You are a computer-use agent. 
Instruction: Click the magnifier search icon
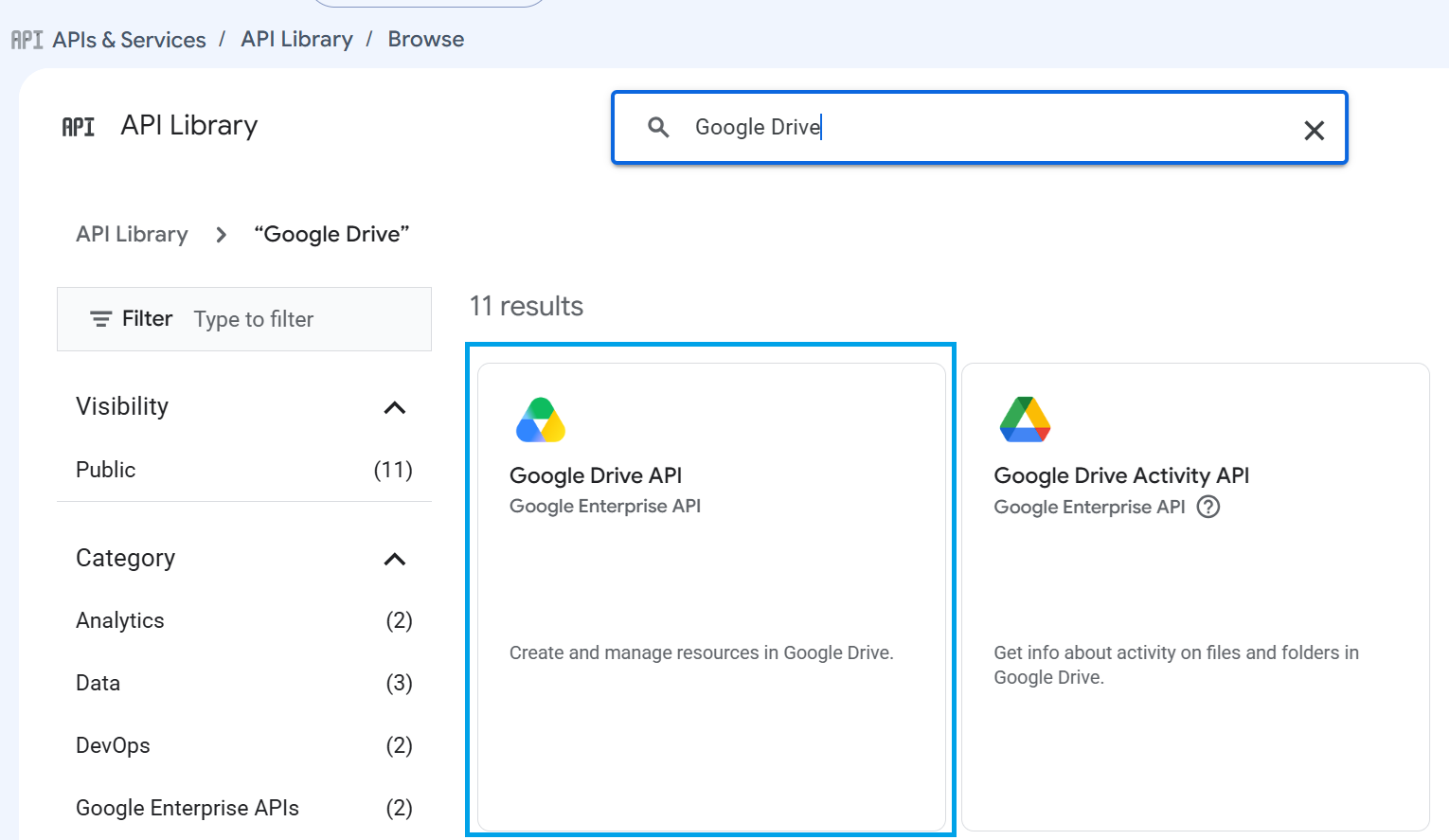(658, 127)
